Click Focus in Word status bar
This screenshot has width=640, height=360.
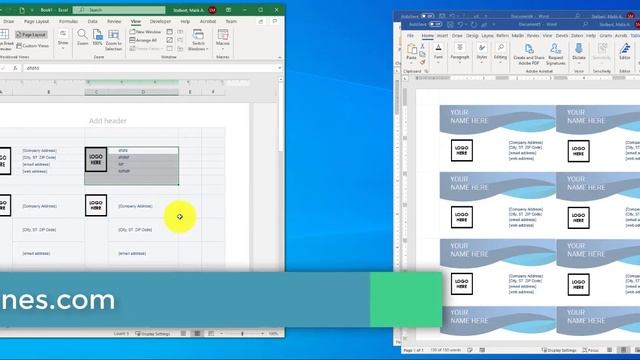pyautogui.click(x=591, y=350)
